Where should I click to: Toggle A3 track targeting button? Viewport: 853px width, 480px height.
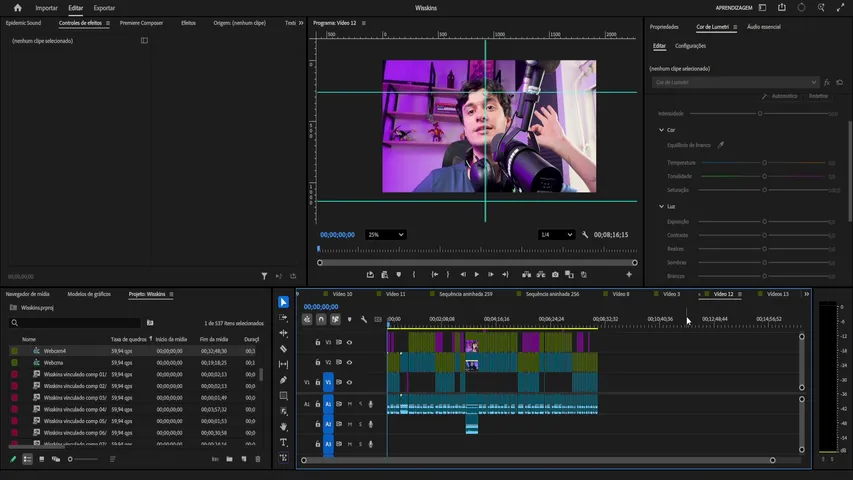(328, 444)
